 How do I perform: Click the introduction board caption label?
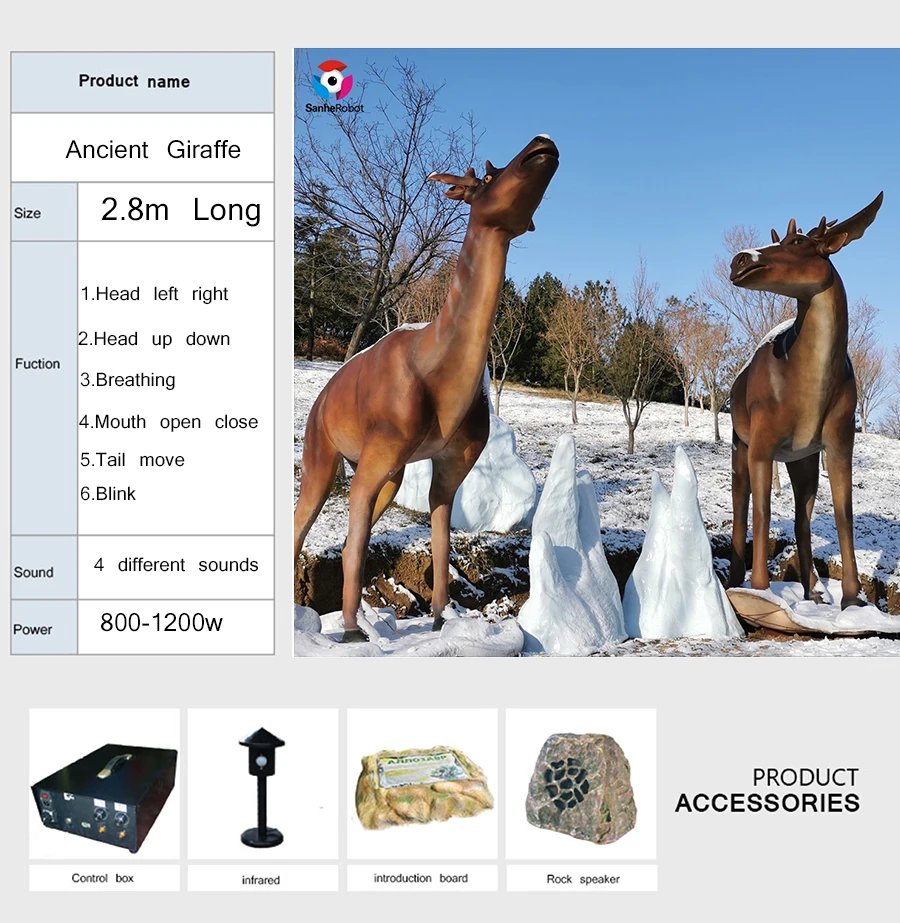[x=421, y=878]
